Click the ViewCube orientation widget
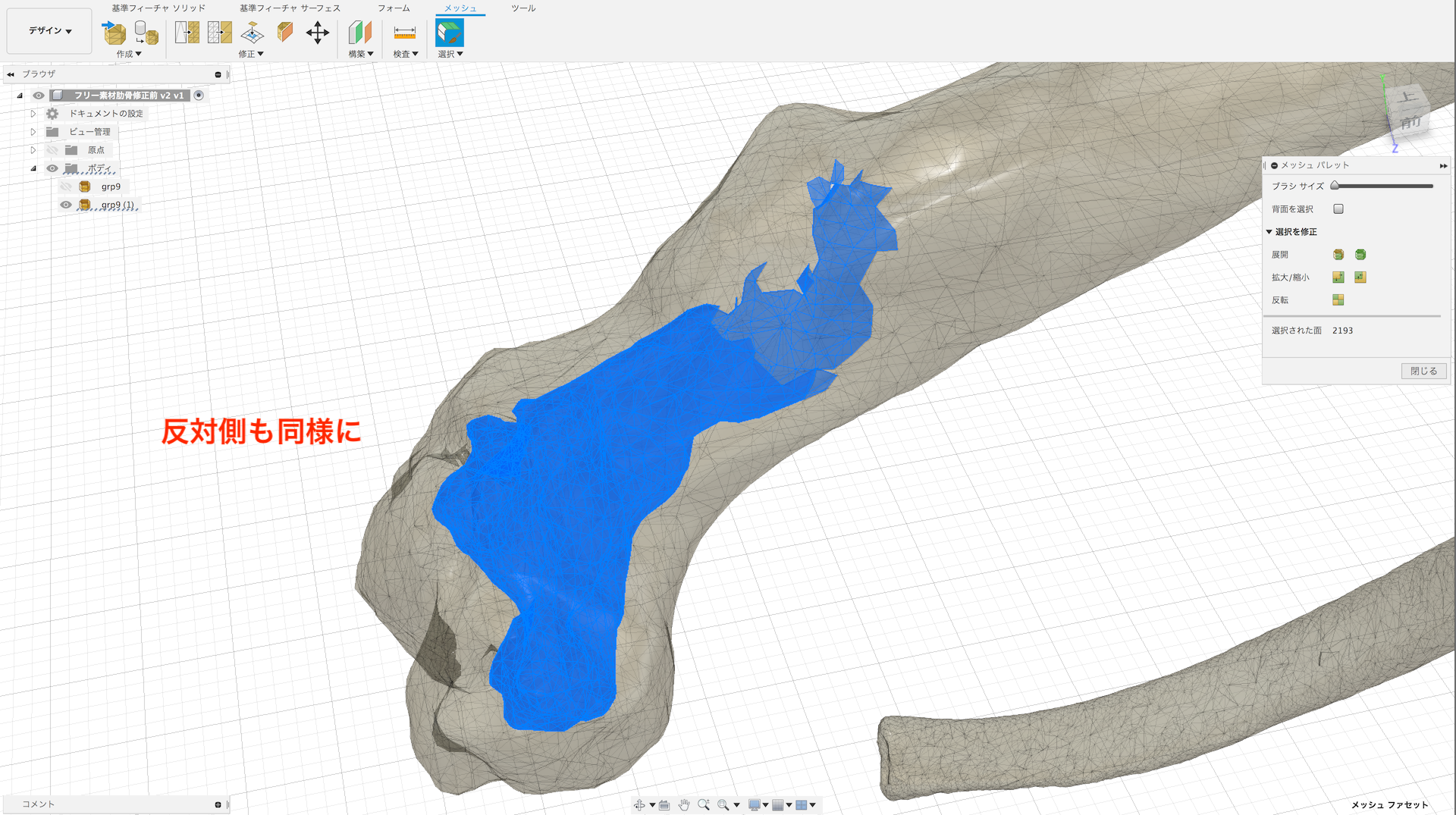This screenshot has width=1456, height=815. point(1407,111)
